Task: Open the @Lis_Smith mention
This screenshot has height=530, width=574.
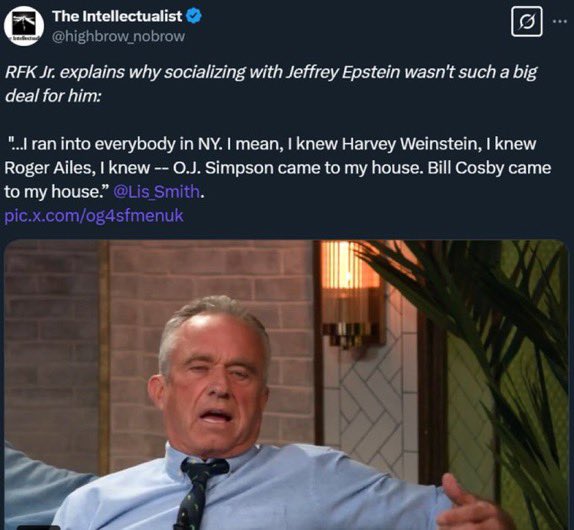Action: [157, 191]
